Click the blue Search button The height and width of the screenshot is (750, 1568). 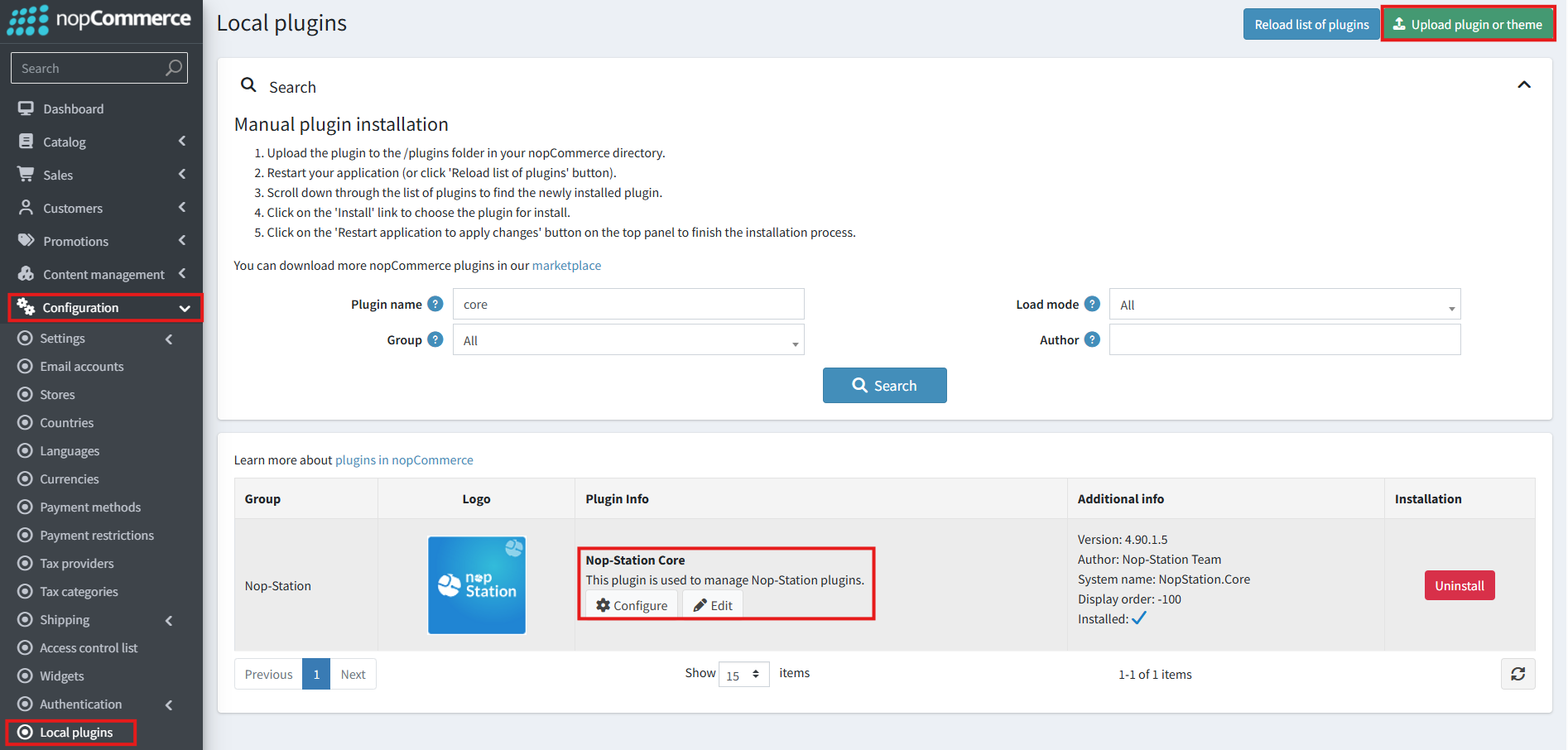884,385
